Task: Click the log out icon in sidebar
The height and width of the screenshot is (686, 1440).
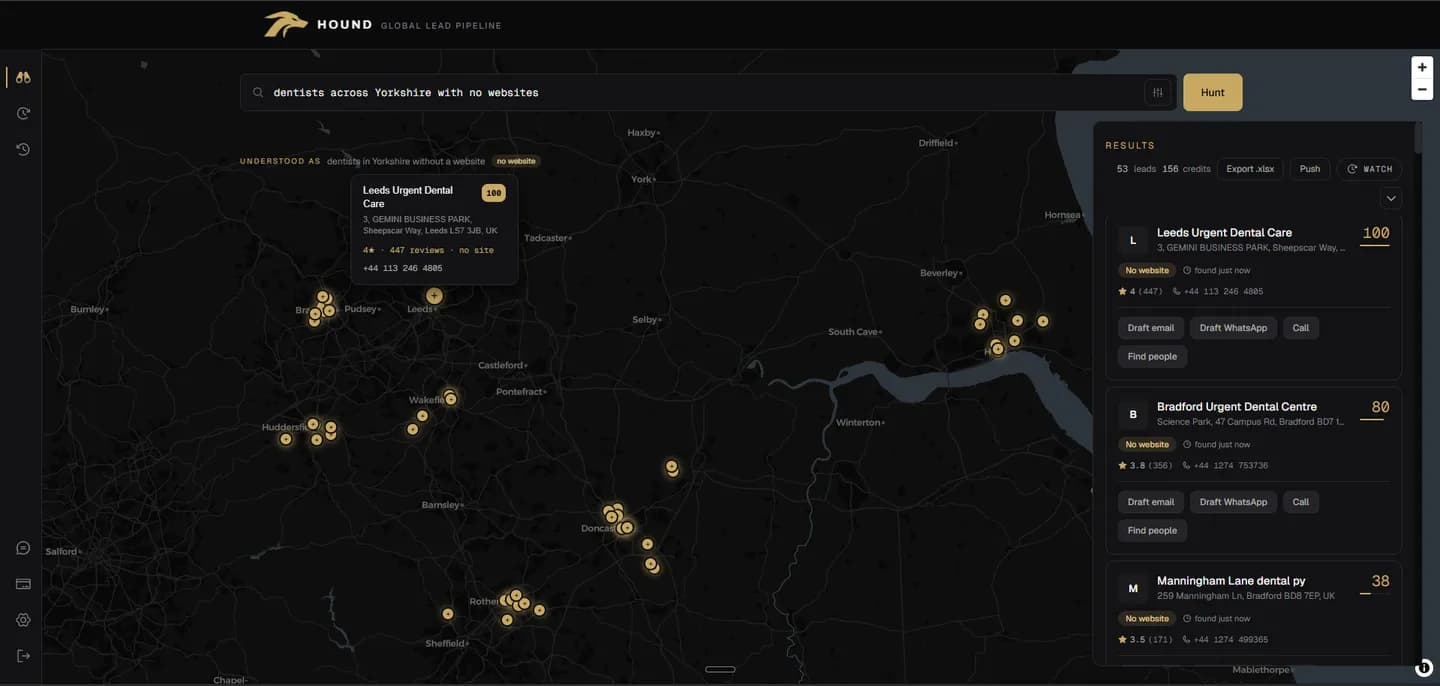Action: [x=23, y=655]
